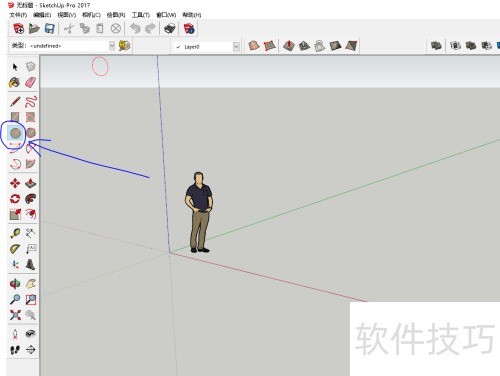This screenshot has height=376, width=500.
Task: Open Model Info toolbar icon
Action: [x=189, y=29]
